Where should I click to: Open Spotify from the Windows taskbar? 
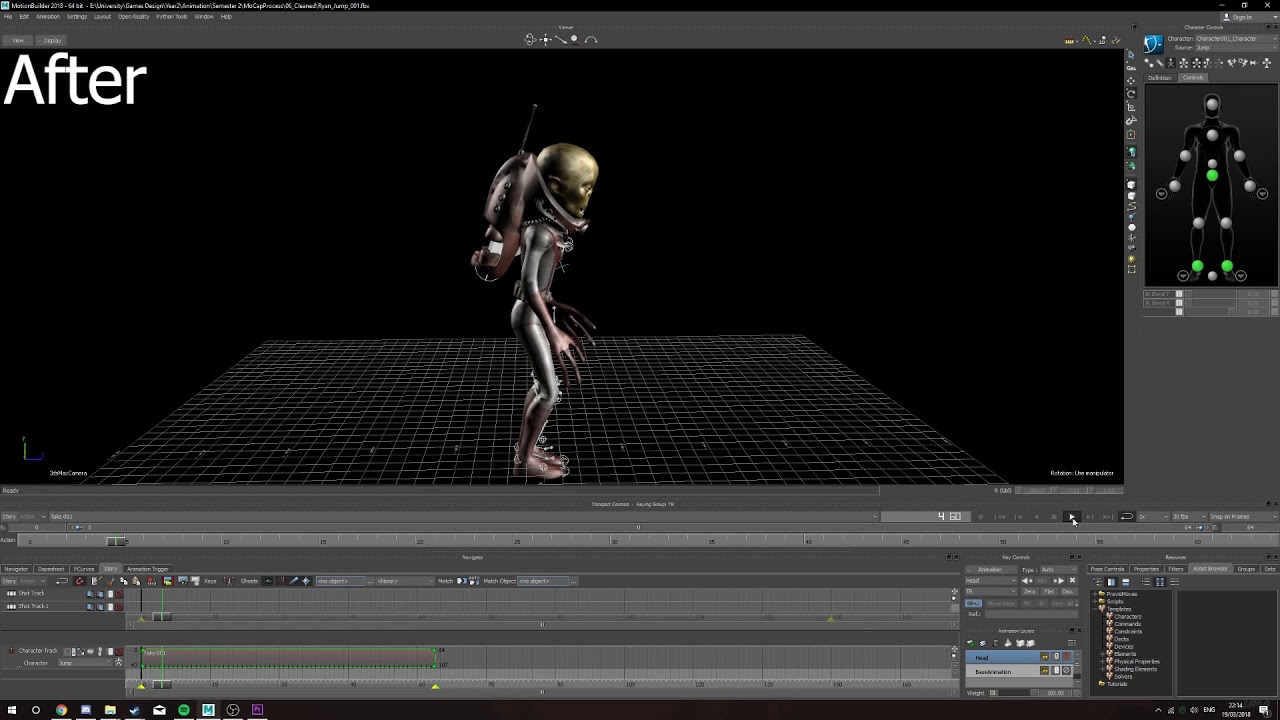click(x=184, y=710)
